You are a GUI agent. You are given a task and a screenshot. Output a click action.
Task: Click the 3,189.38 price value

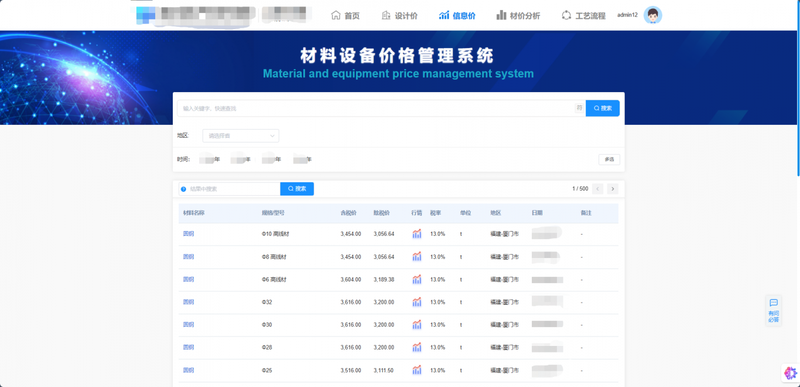coord(384,279)
